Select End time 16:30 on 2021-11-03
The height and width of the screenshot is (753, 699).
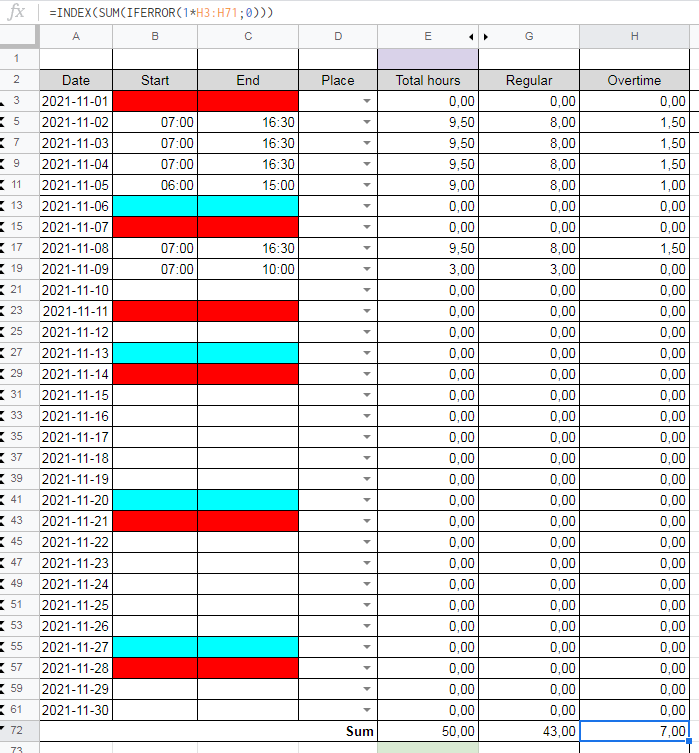(x=248, y=143)
